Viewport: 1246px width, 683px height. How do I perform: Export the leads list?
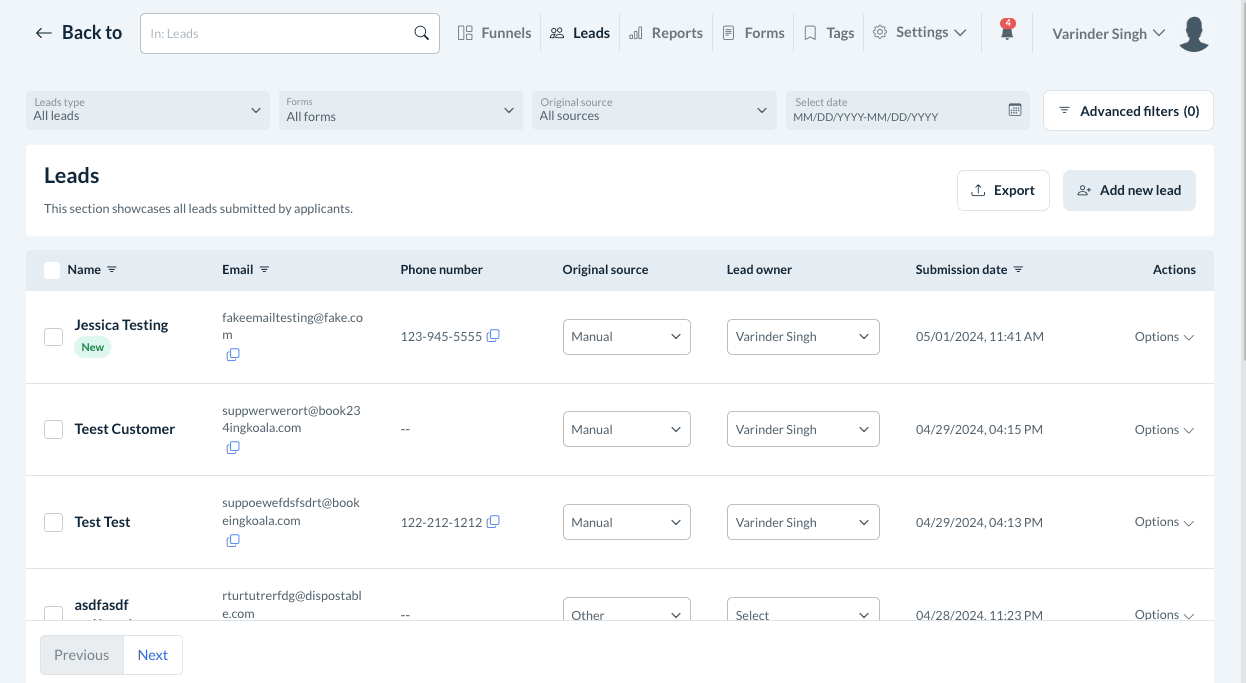point(1003,190)
